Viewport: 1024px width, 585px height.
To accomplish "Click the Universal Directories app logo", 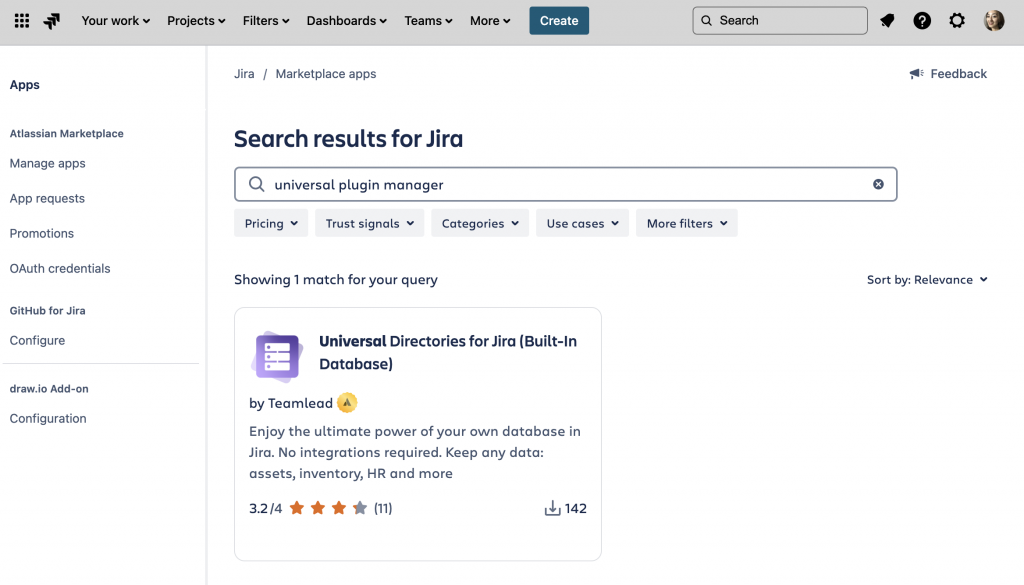I will 277,356.
